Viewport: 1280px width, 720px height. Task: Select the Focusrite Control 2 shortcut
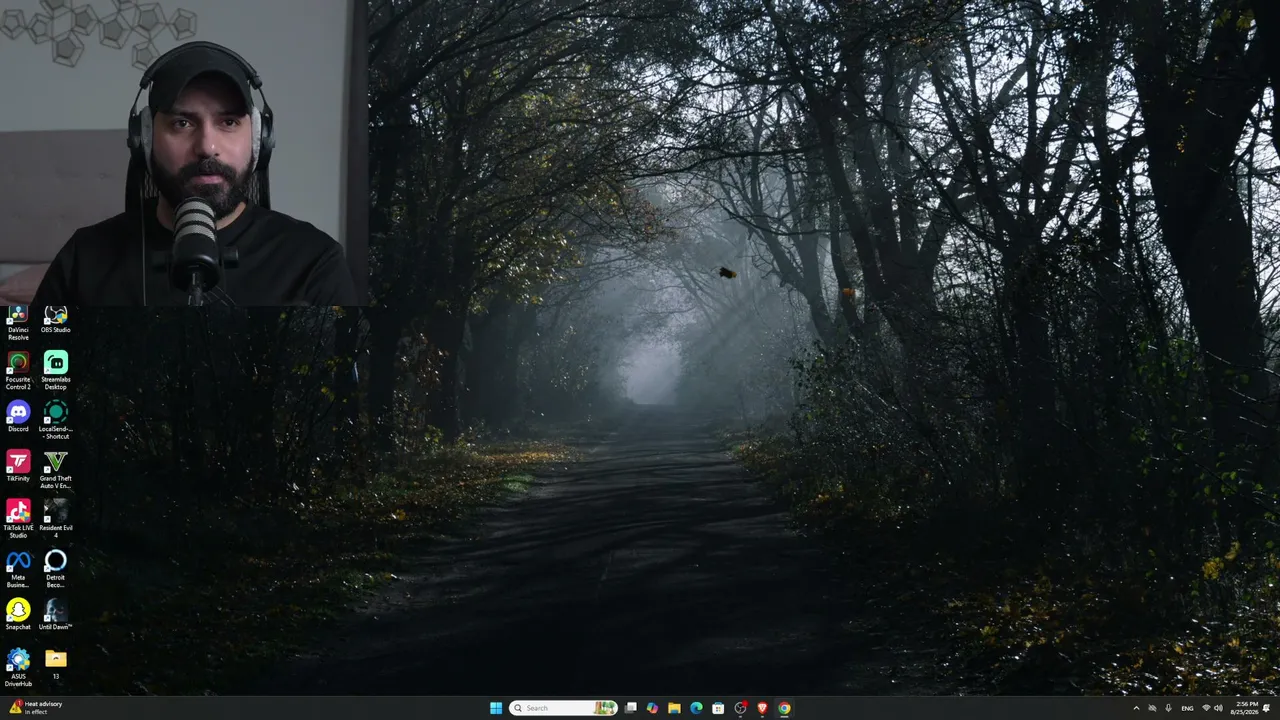(x=18, y=372)
